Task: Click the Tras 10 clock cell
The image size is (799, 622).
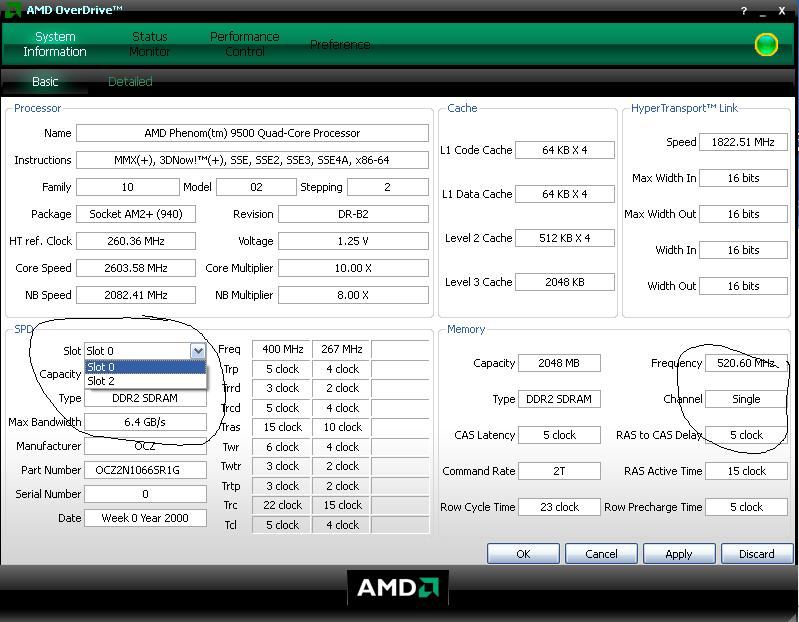Action: pos(341,427)
